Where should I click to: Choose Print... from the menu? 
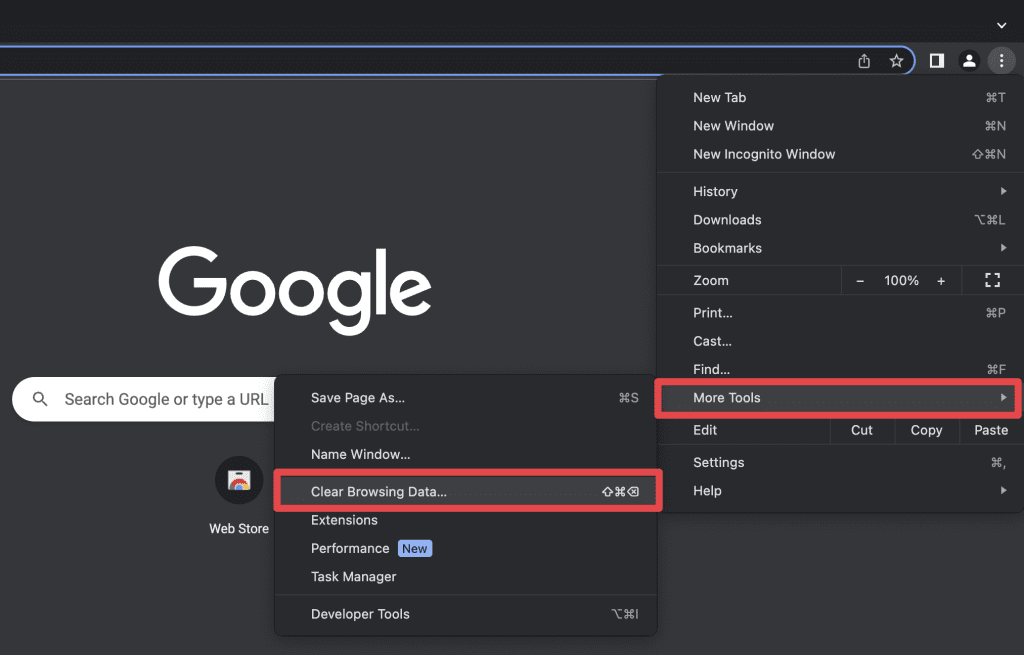point(840,313)
